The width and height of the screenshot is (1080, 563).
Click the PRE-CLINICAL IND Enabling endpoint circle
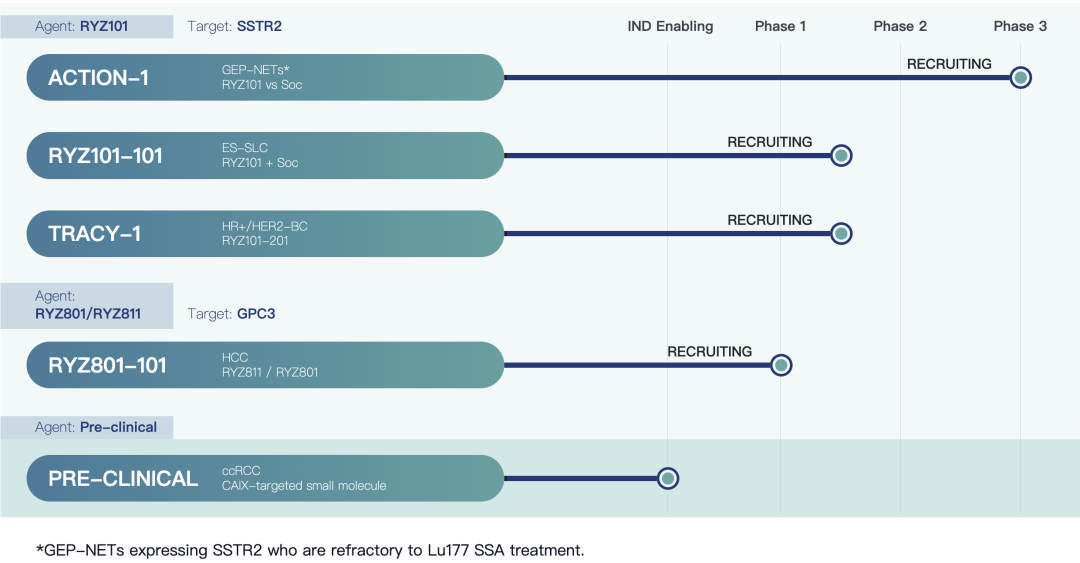point(668,478)
